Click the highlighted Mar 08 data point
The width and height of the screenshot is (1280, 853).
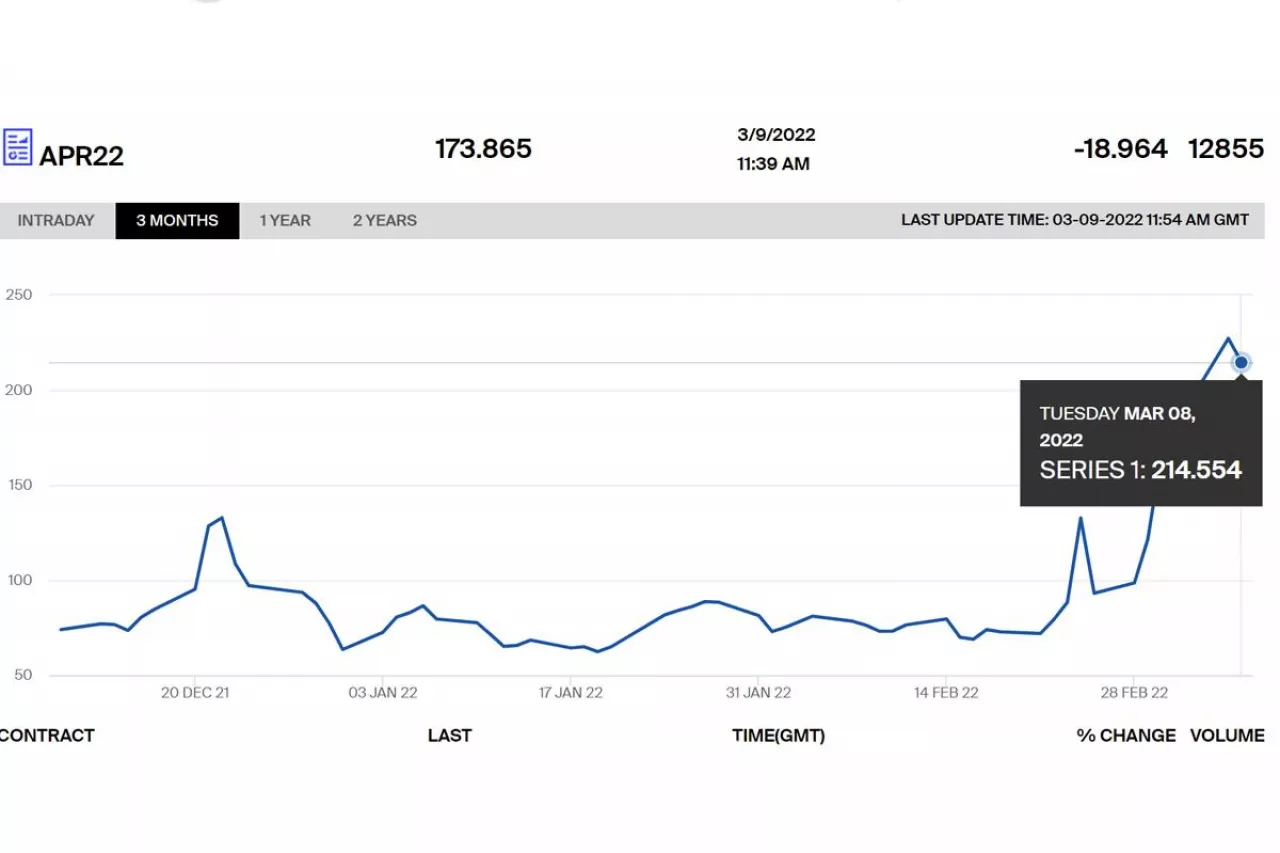tap(1241, 363)
